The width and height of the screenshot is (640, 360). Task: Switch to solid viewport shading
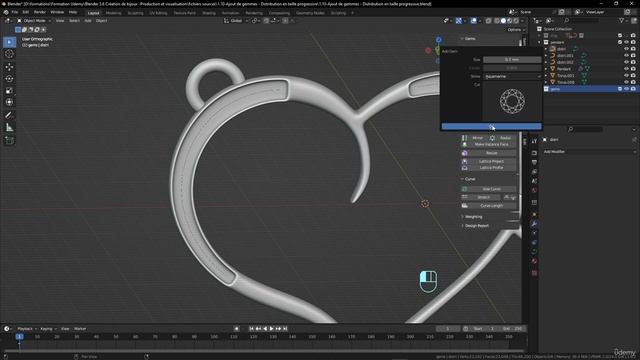coord(503,20)
